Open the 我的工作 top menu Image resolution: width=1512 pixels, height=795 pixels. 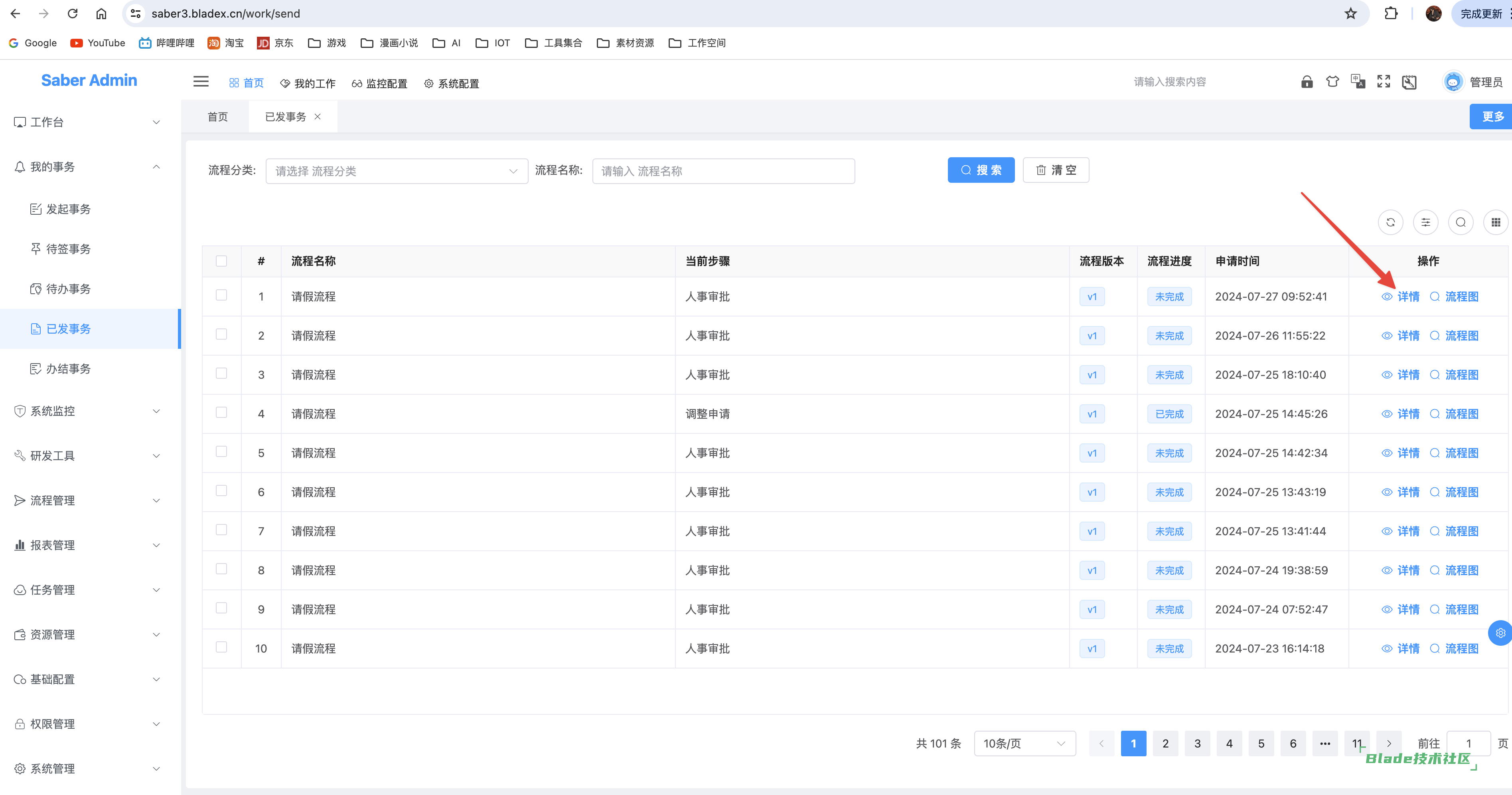pyautogui.click(x=308, y=83)
